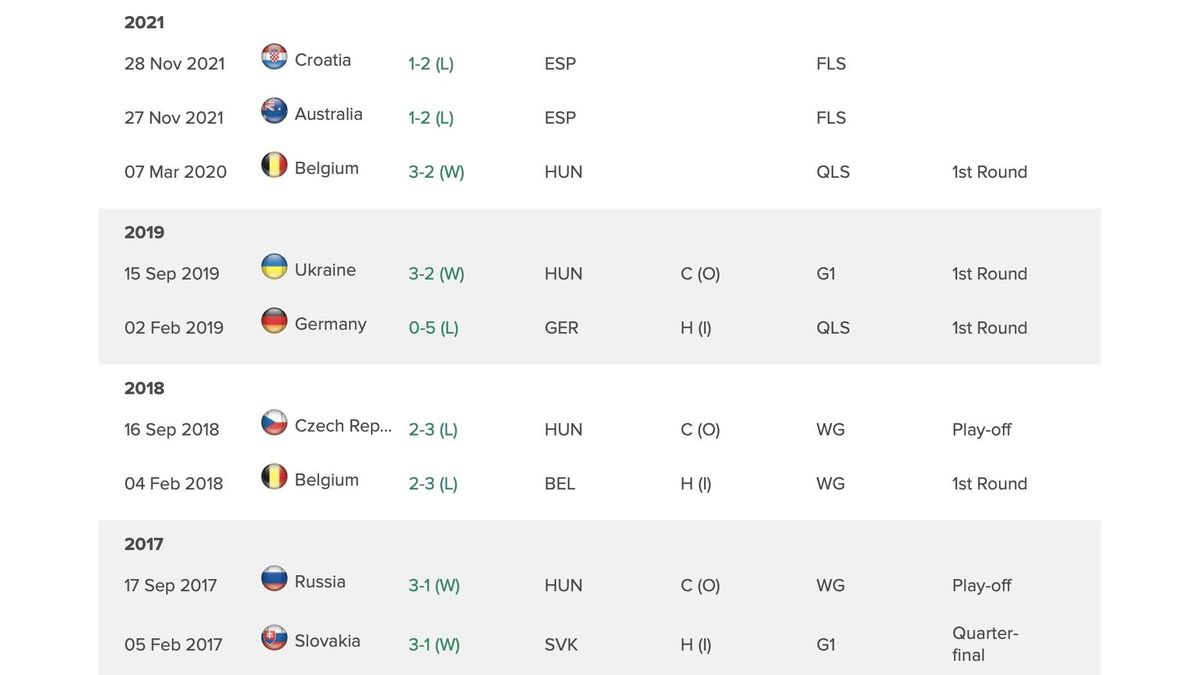Screen dimensions: 1200x675
Task: Click the Australia flag icon
Action: click(x=274, y=111)
